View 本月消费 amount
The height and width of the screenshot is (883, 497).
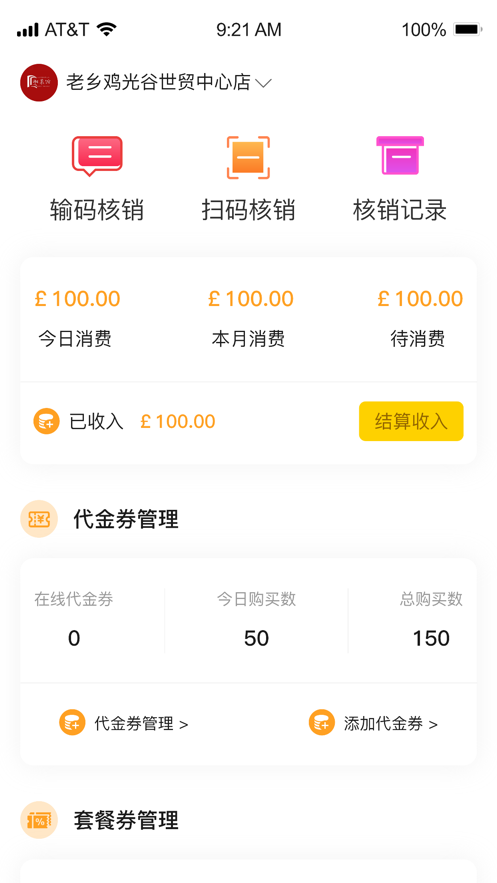point(250,298)
